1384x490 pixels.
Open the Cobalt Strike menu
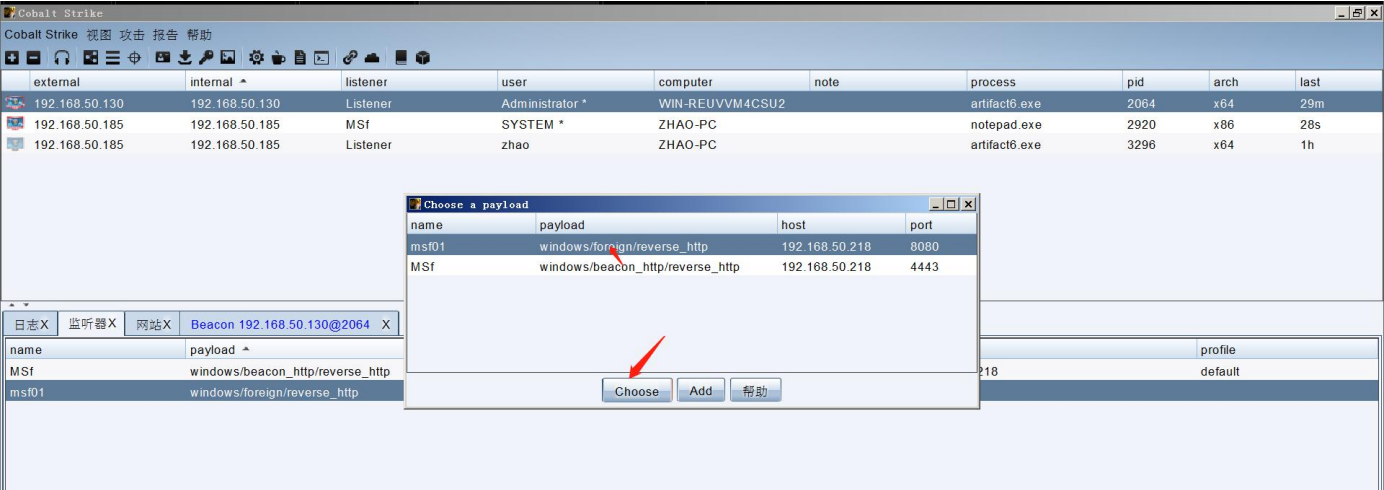click(x=41, y=34)
